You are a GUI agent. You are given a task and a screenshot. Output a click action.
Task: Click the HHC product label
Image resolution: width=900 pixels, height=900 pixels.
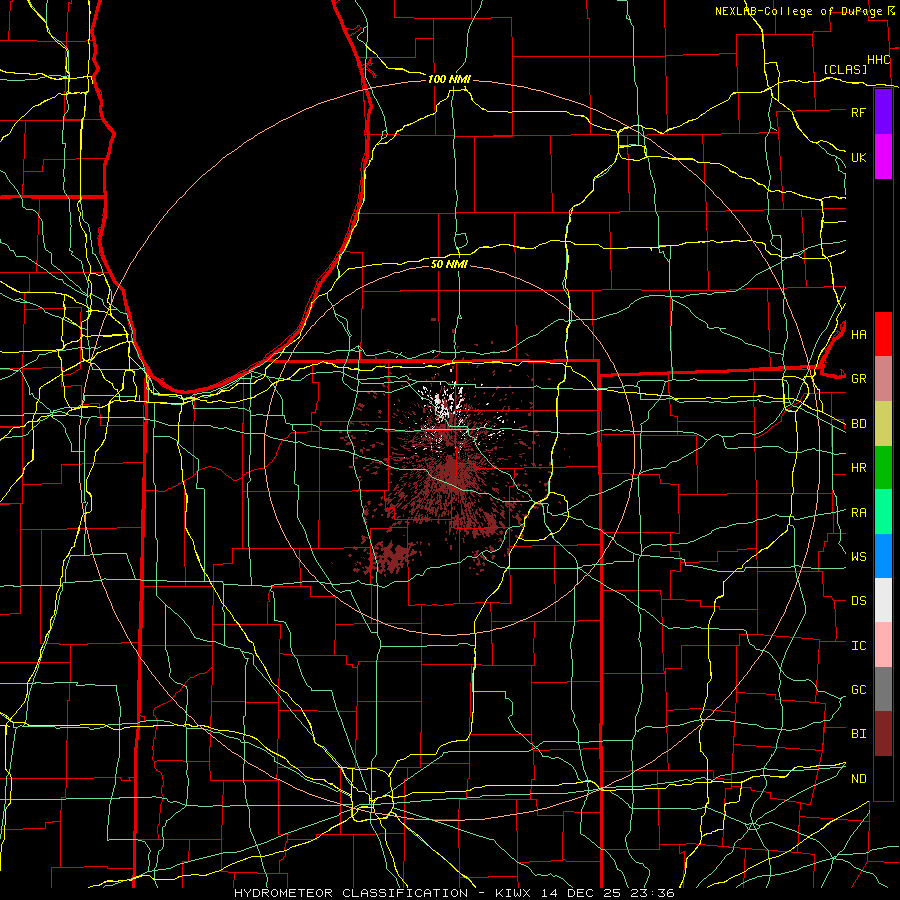coord(878,60)
